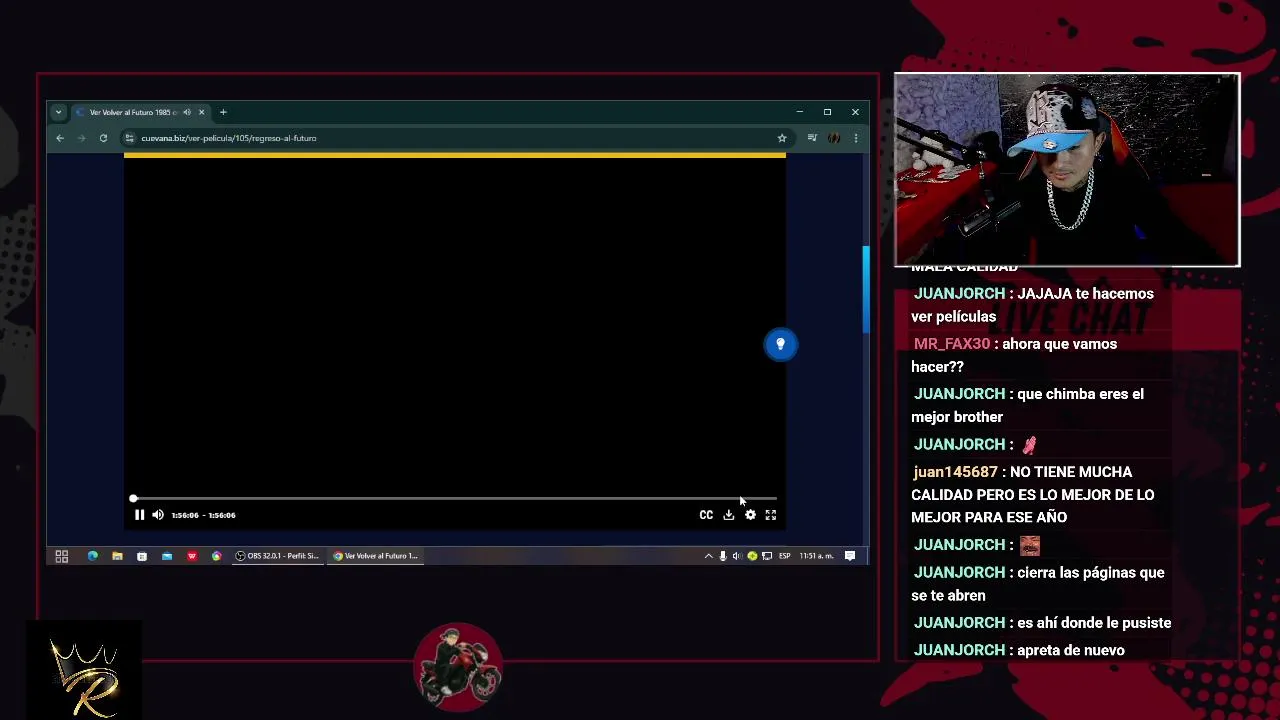Click chat message 'es ahí donde le pusiste'
Image resolution: width=1280 pixels, height=720 pixels.
tap(1094, 623)
